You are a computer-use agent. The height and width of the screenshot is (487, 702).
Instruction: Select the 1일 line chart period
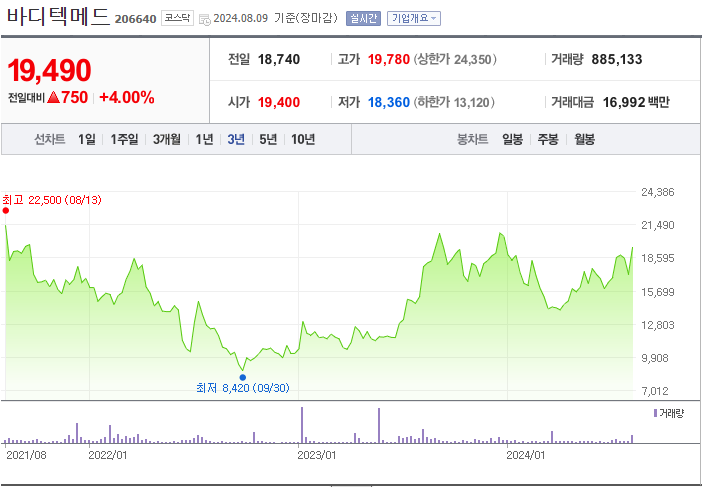(86, 140)
